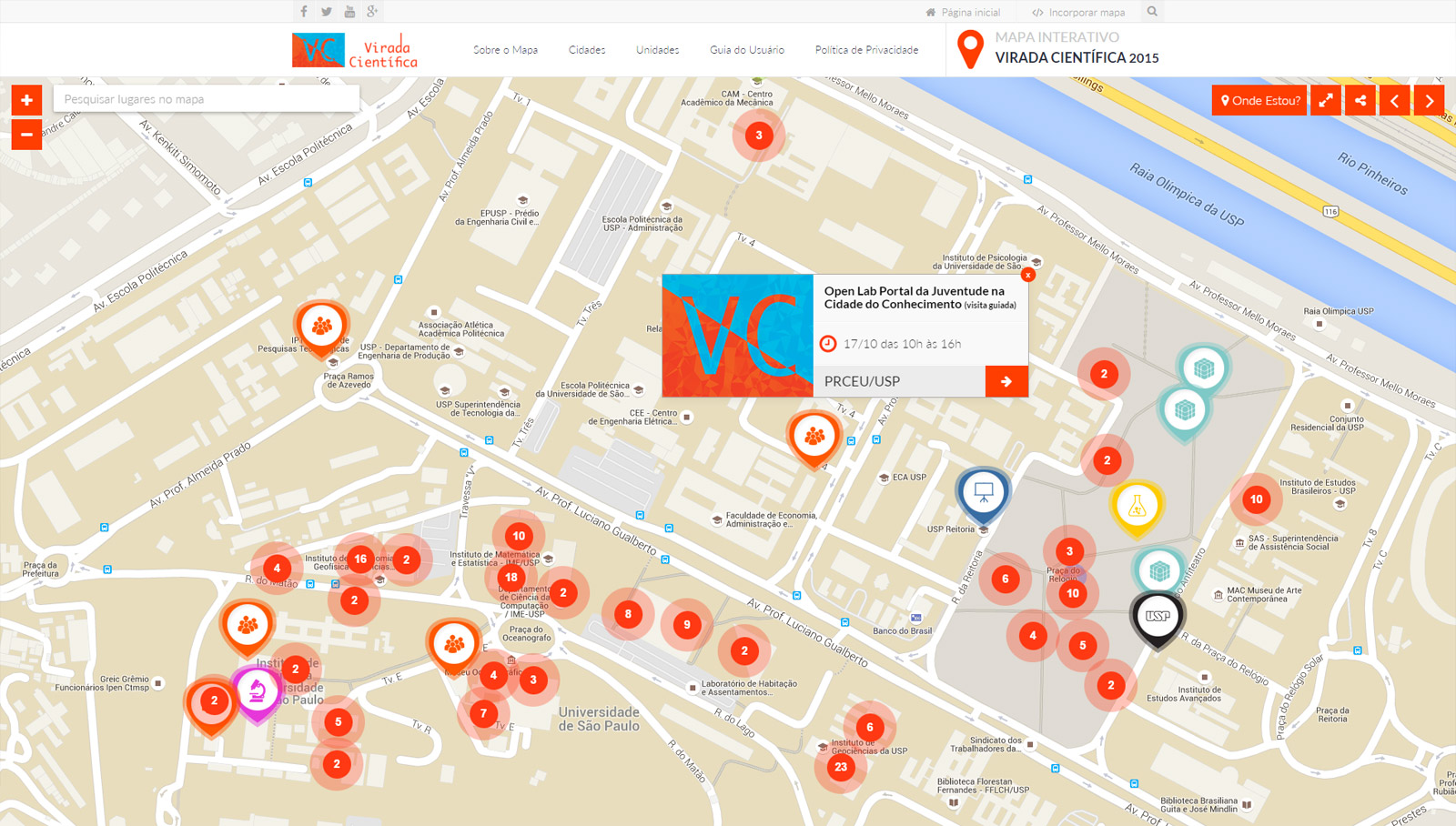Click the Incorporar mapa link

(1078, 12)
